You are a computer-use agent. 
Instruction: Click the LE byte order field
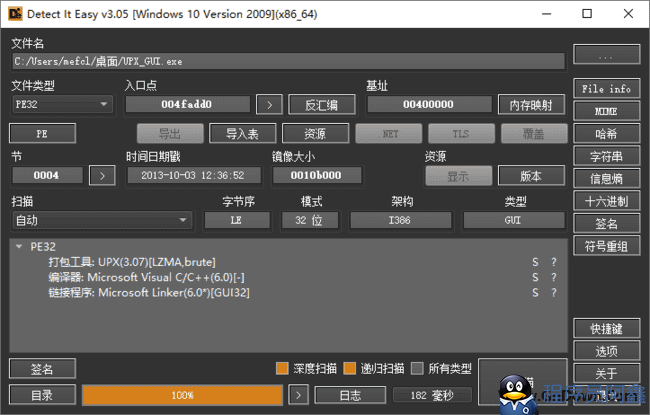pyautogui.click(x=237, y=220)
